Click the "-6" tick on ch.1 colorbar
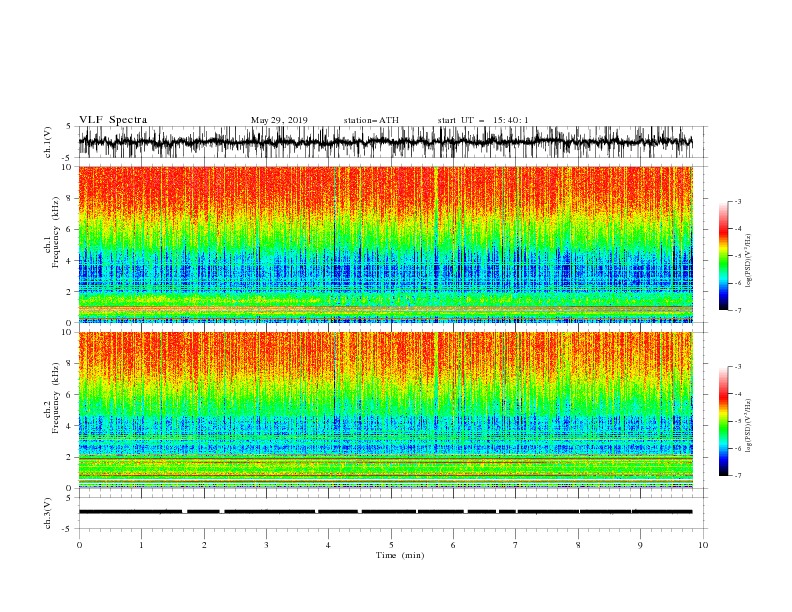 click(x=738, y=283)
